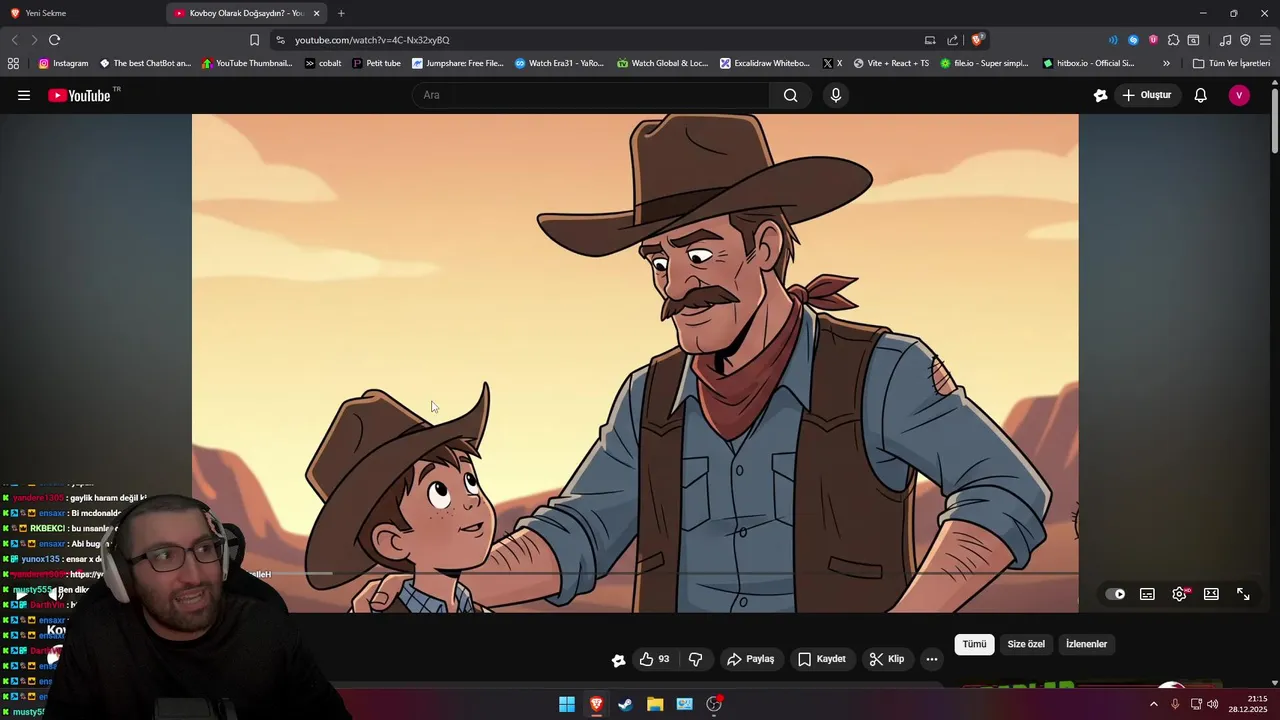Click the Oluştur create button
1280x720 pixels.
[1146, 95]
